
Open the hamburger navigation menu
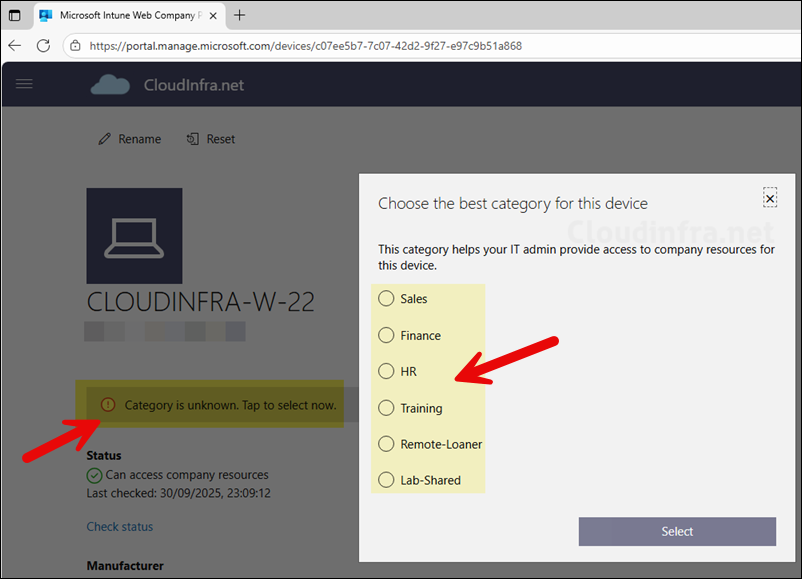[x=24, y=84]
